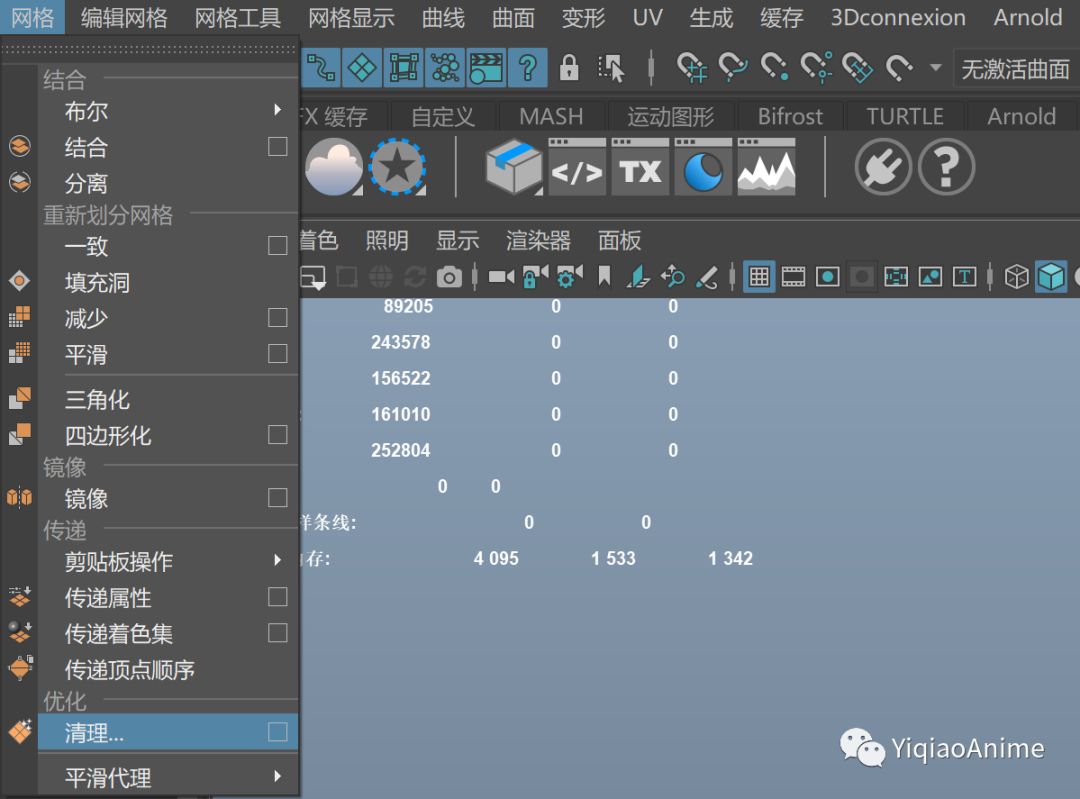Open the 减少 option box
The height and width of the screenshot is (799, 1080).
tap(277, 318)
